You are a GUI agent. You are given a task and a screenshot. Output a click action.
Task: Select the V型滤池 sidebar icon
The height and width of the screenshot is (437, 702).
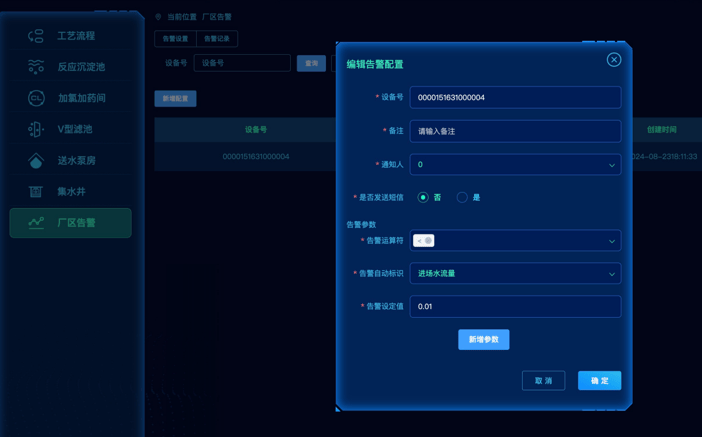point(36,129)
